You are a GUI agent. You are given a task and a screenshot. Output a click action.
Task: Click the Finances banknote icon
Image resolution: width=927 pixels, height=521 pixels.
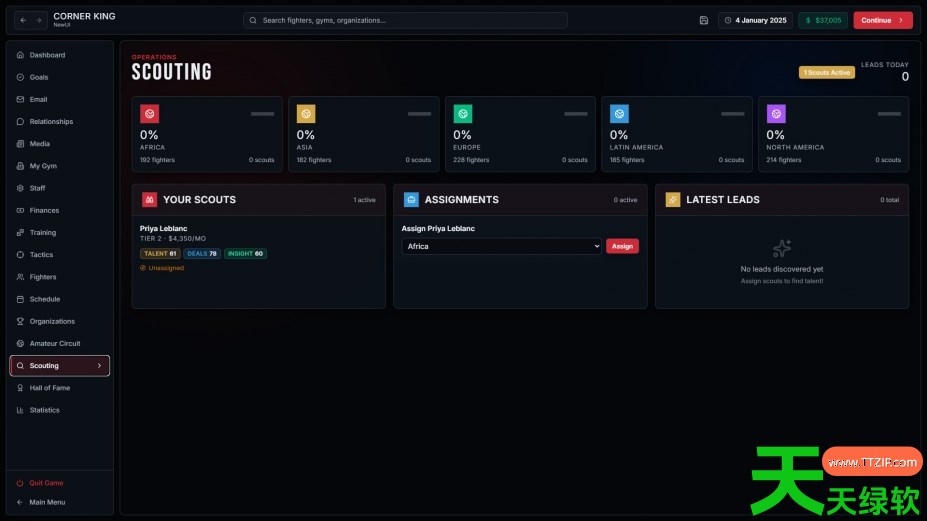(20, 211)
